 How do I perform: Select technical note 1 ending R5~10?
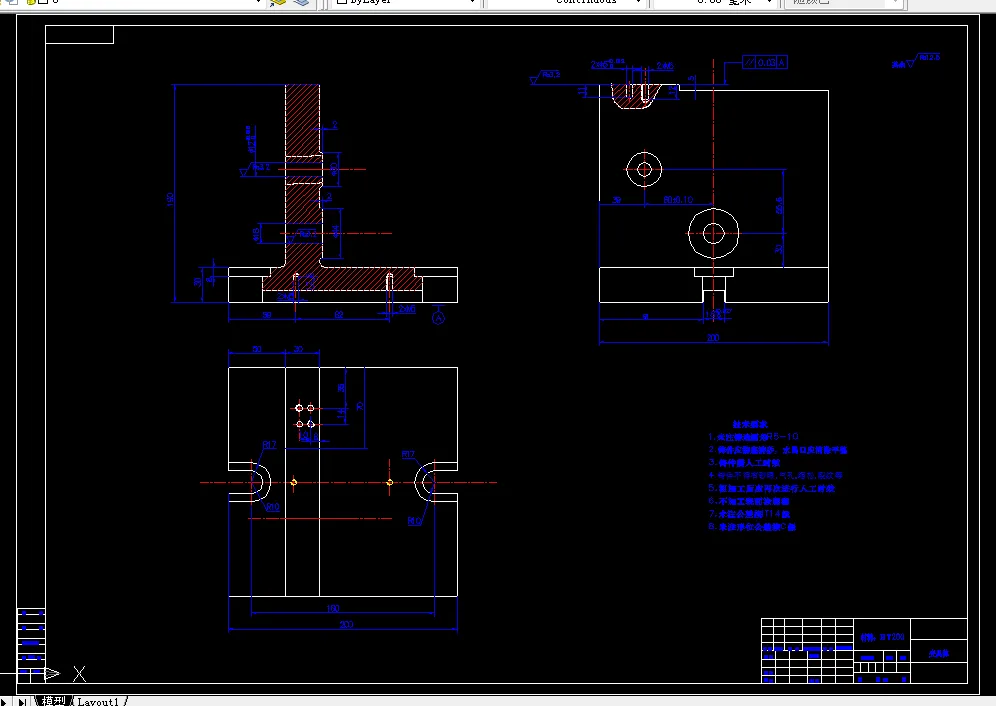753,437
